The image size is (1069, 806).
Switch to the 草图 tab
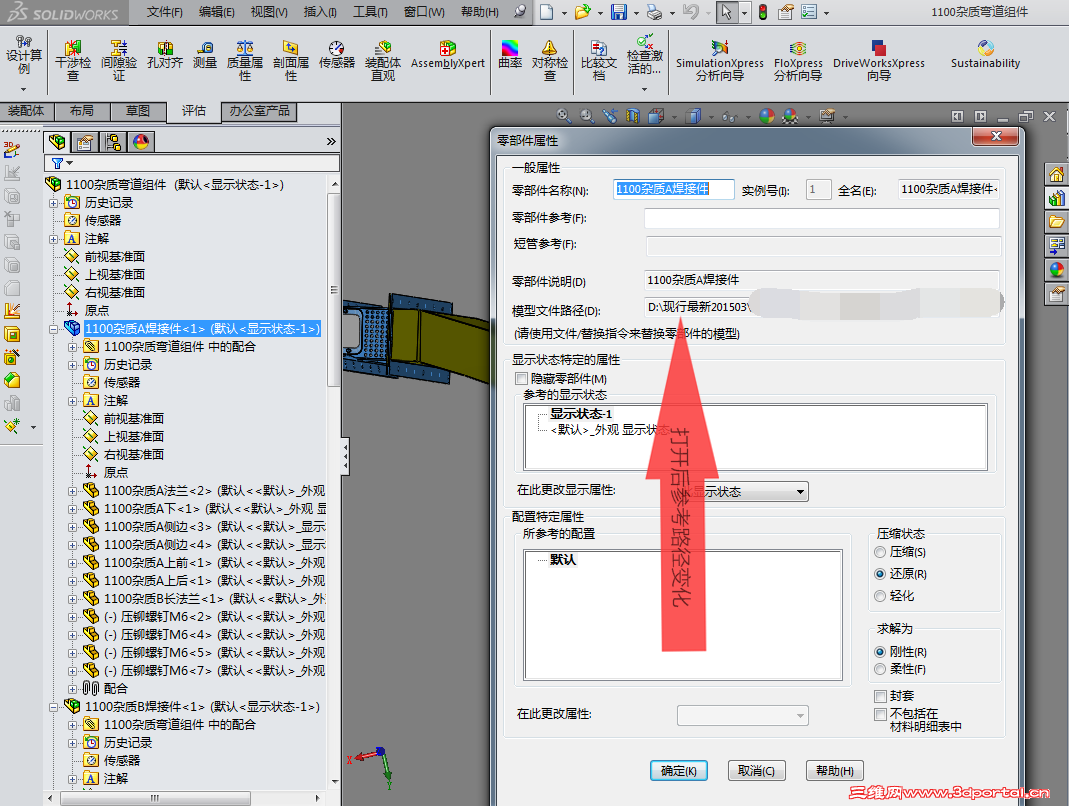(138, 111)
